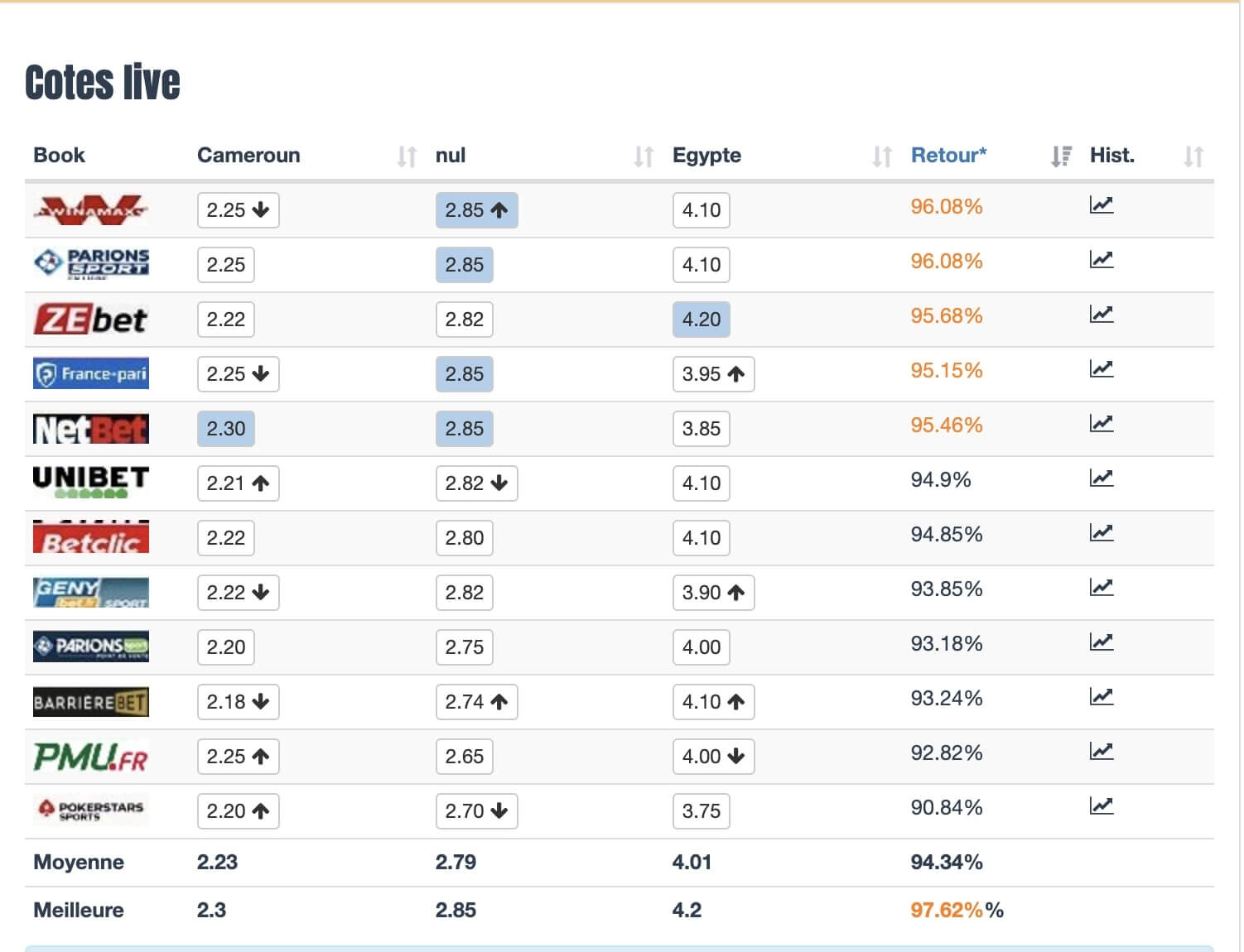Image resolution: width=1244 pixels, height=952 pixels.
Task: Select France-pari Egypte odds 3.95
Action: [713, 374]
